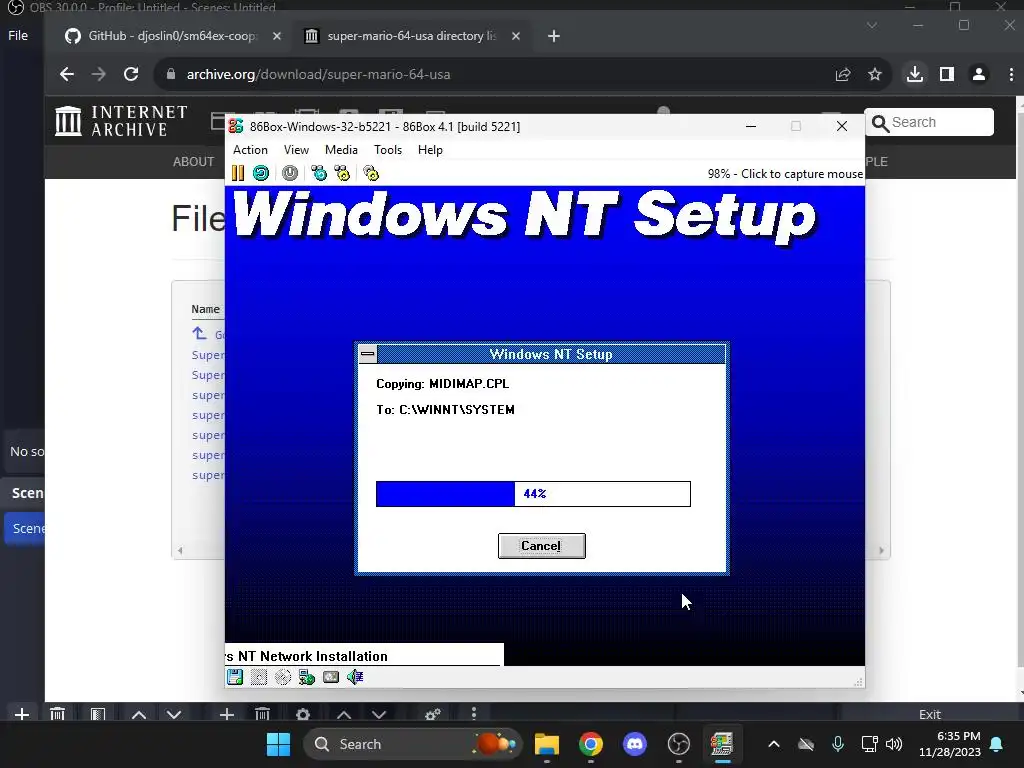Click the CD-ROM disc icon in 86Box status bar
This screenshot has width=1024, height=768.
(283, 677)
